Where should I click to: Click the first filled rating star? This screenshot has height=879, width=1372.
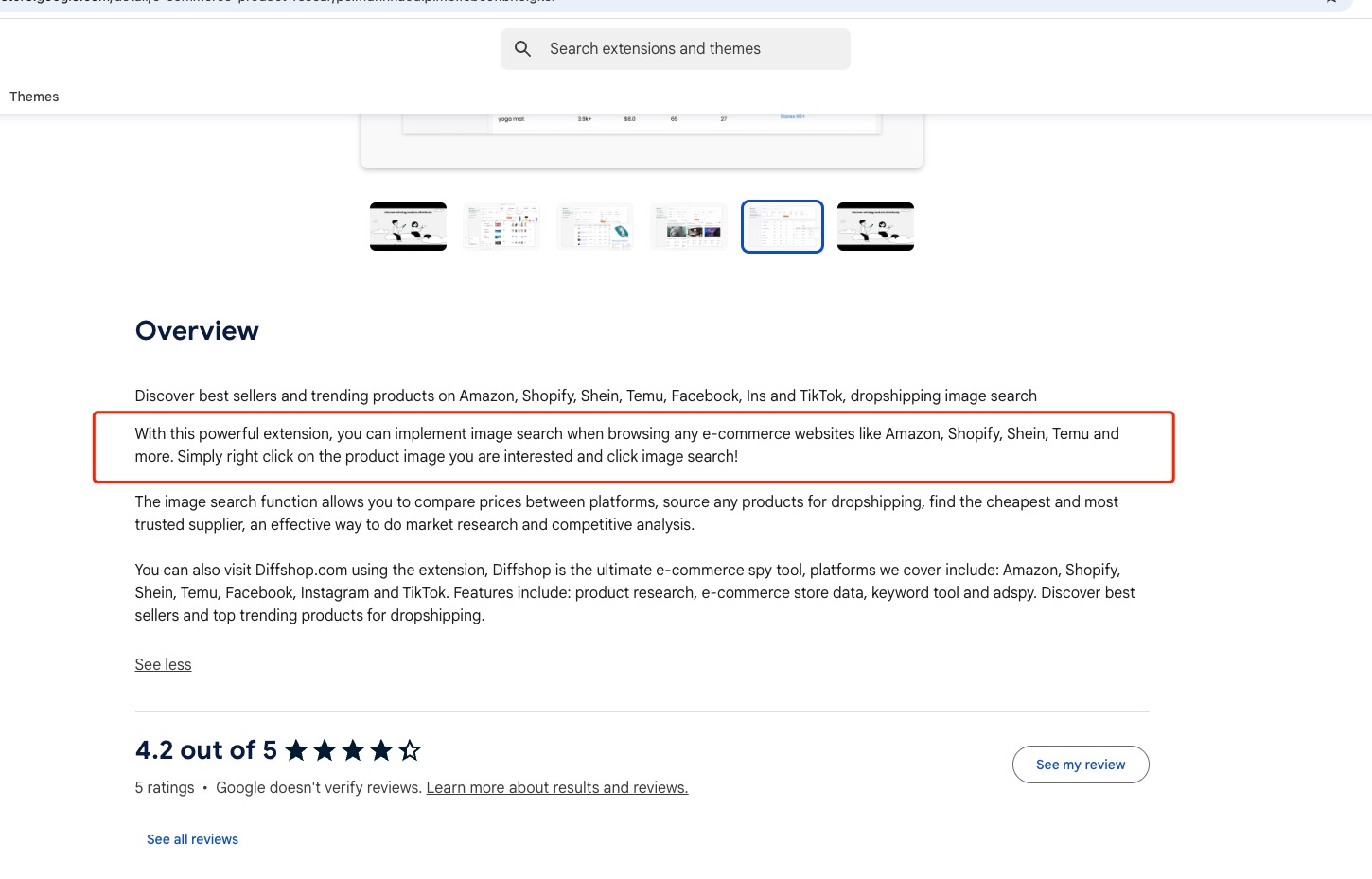click(296, 750)
